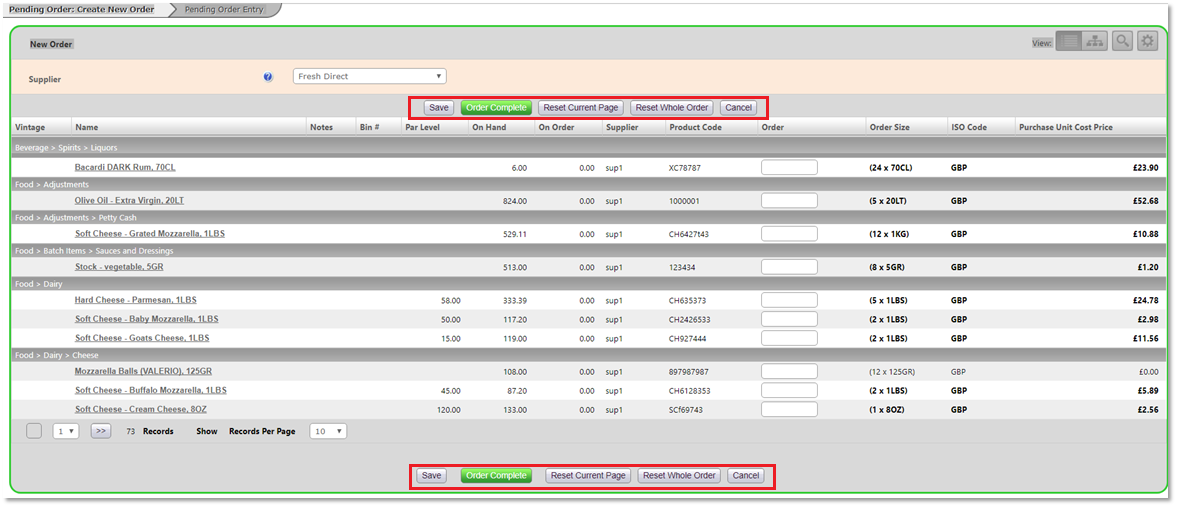Click the blue help icon beside Supplier

[268, 77]
